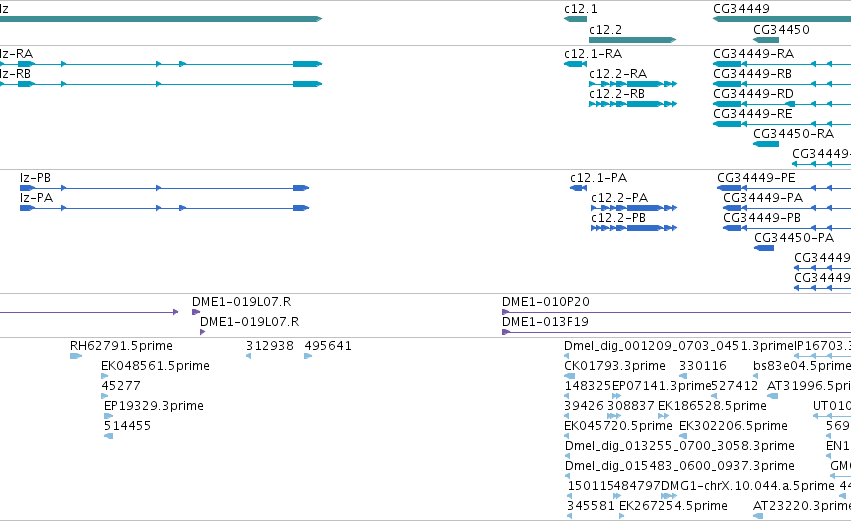851x521 pixels.
Task: Click feature 312938
Action: coord(249,356)
